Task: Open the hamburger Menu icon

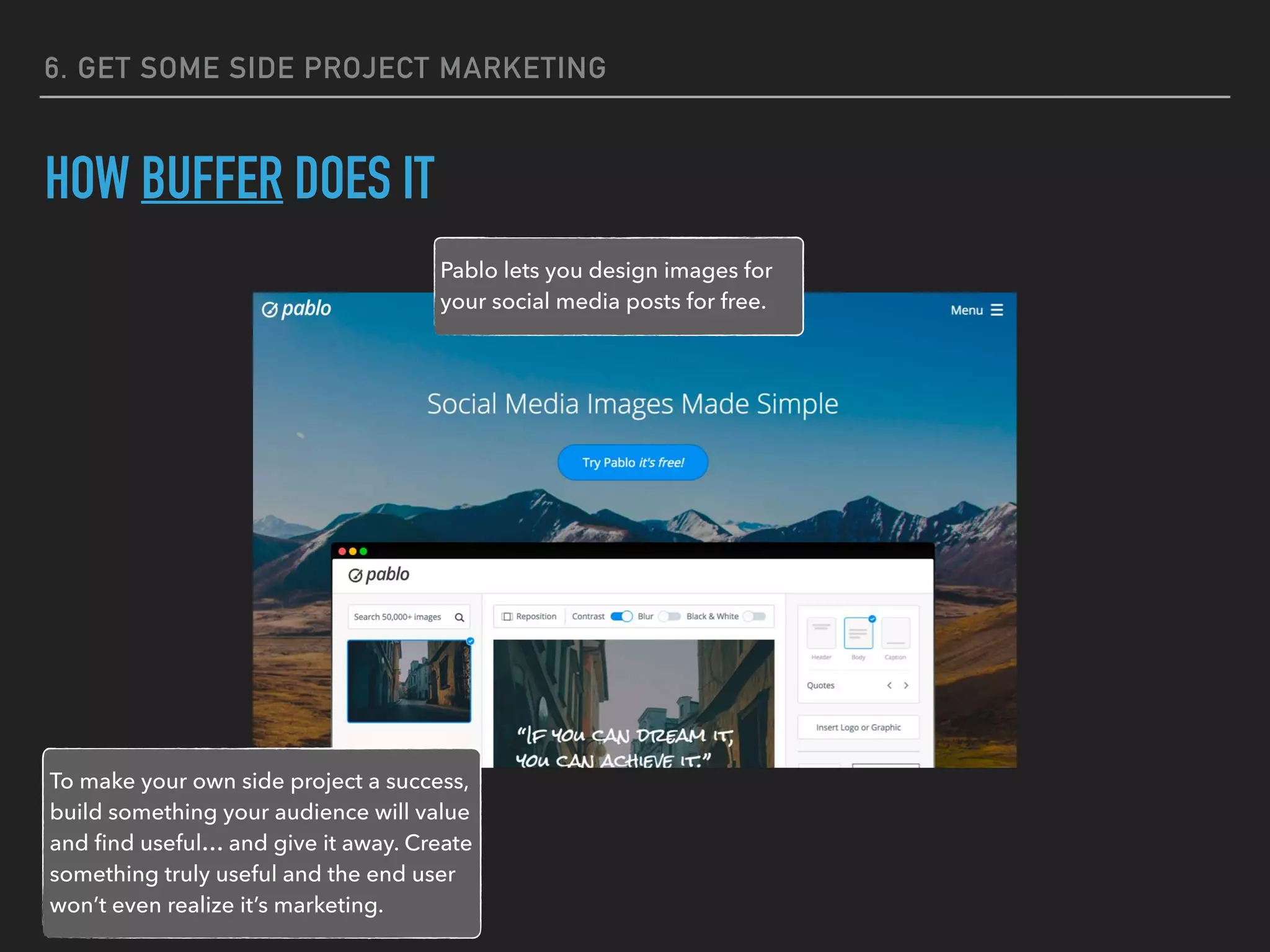Action: tap(997, 310)
